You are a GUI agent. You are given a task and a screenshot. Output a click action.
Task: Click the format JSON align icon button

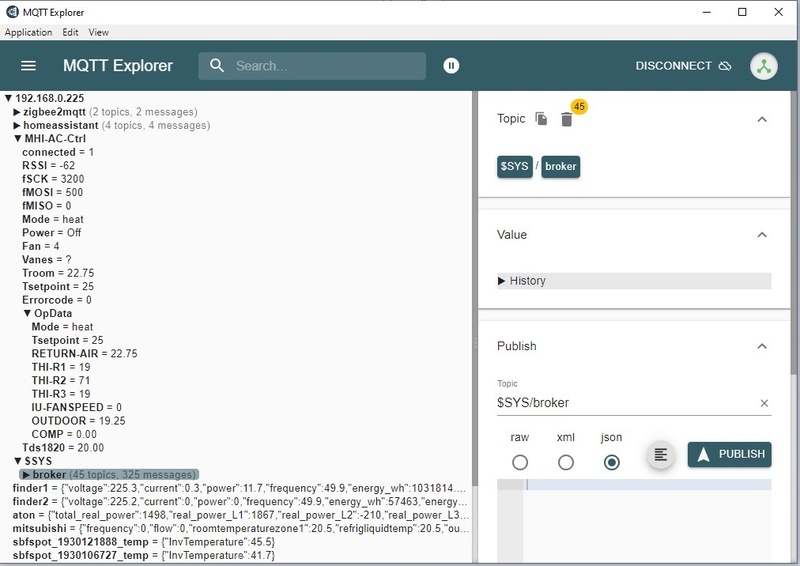click(x=661, y=454)
